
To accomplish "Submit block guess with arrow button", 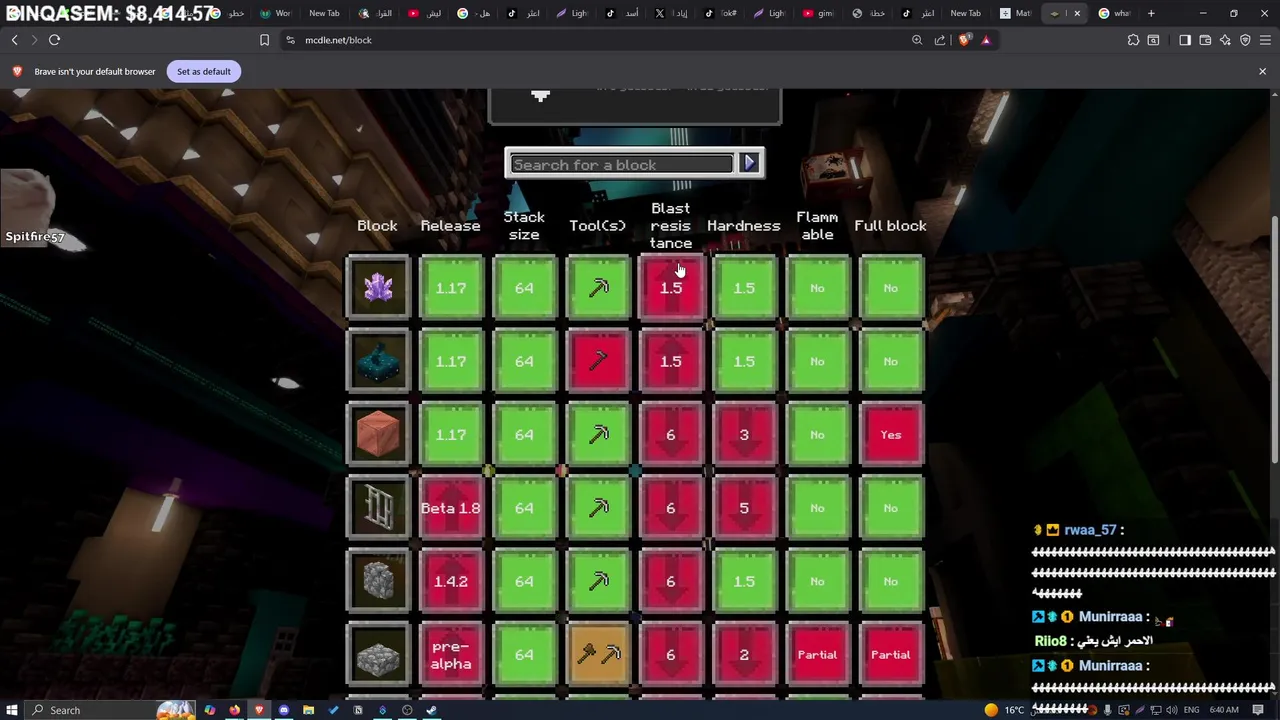I will click(749, 163).
